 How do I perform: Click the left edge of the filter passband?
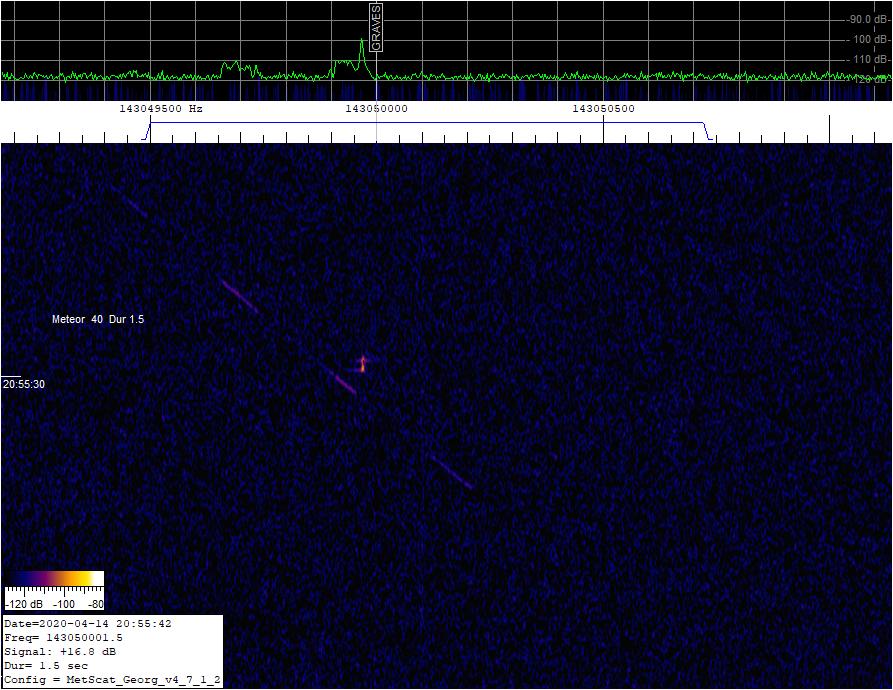(x=146, y=130)
